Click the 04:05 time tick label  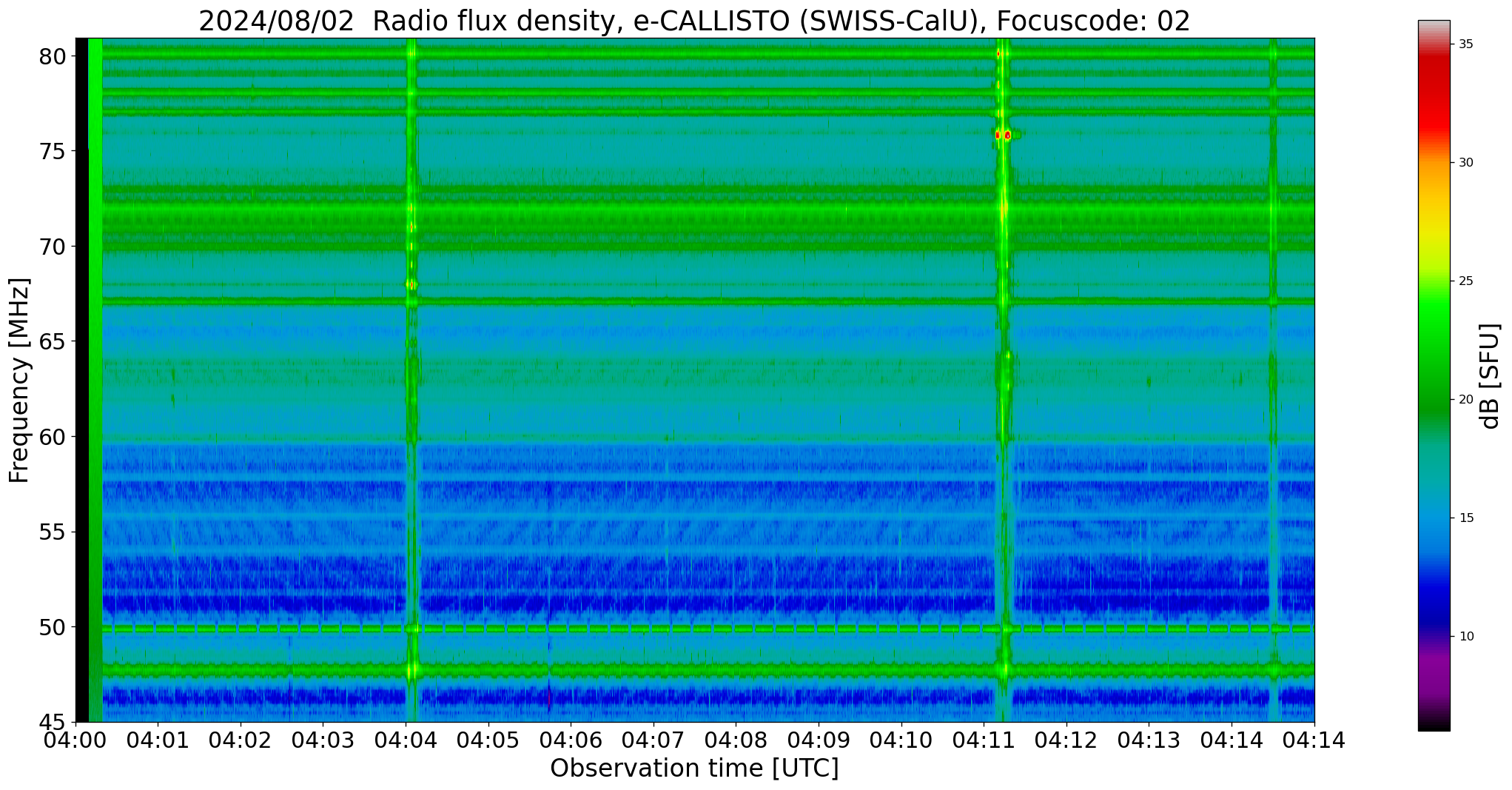tap(488, 740)
